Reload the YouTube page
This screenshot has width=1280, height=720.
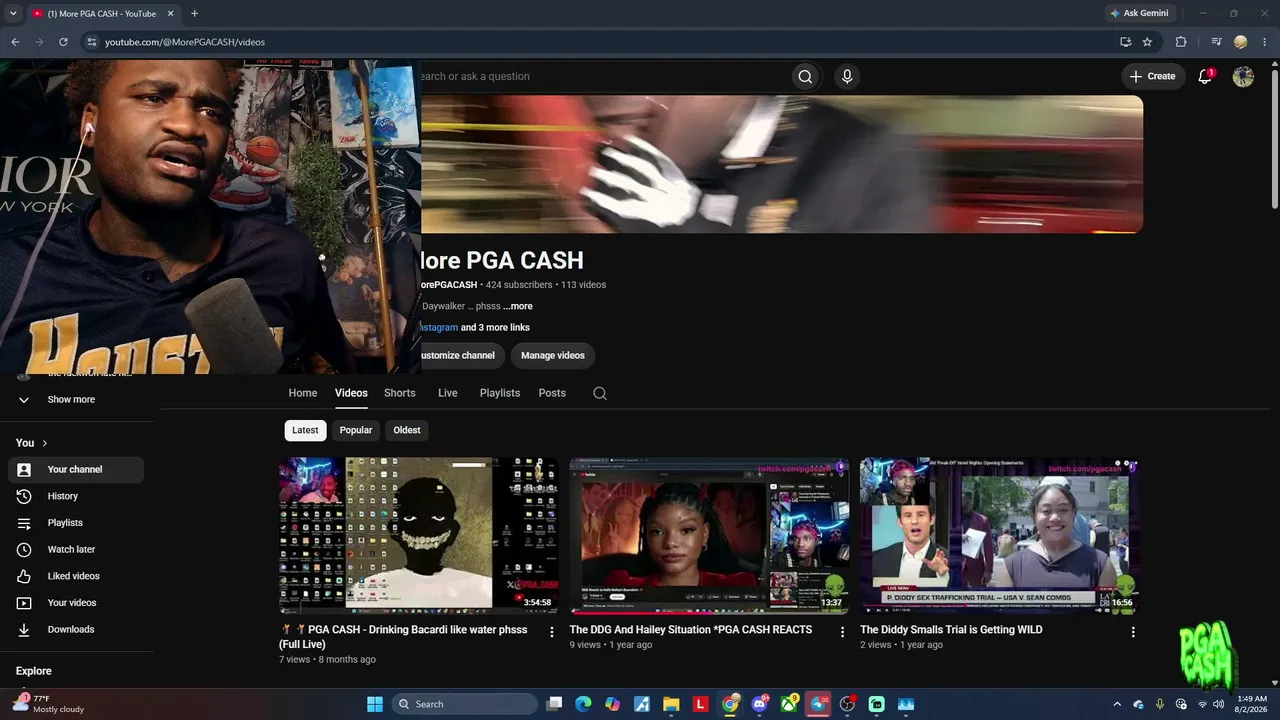(x=63, y=42)
